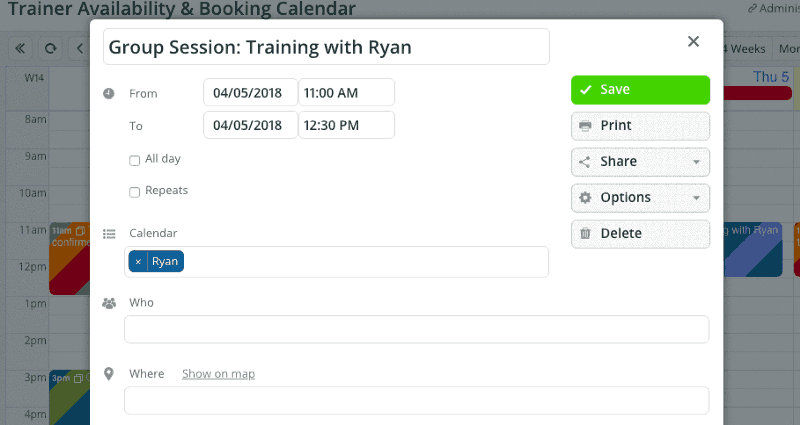Click the Options gear icon
This screenshot has width=800, height=425.
[x=585, y=198]
